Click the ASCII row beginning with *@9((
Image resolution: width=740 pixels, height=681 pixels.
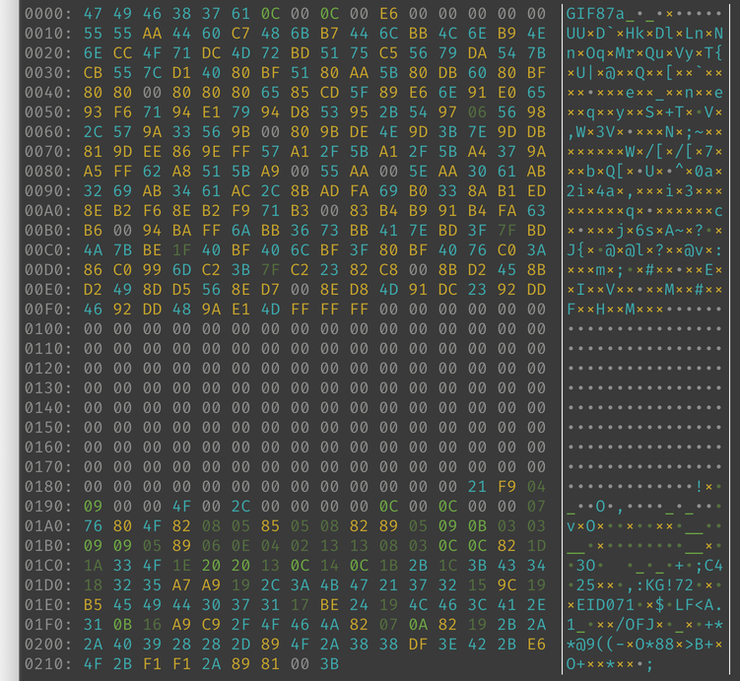pyautogui.click(x=644, y=644)
